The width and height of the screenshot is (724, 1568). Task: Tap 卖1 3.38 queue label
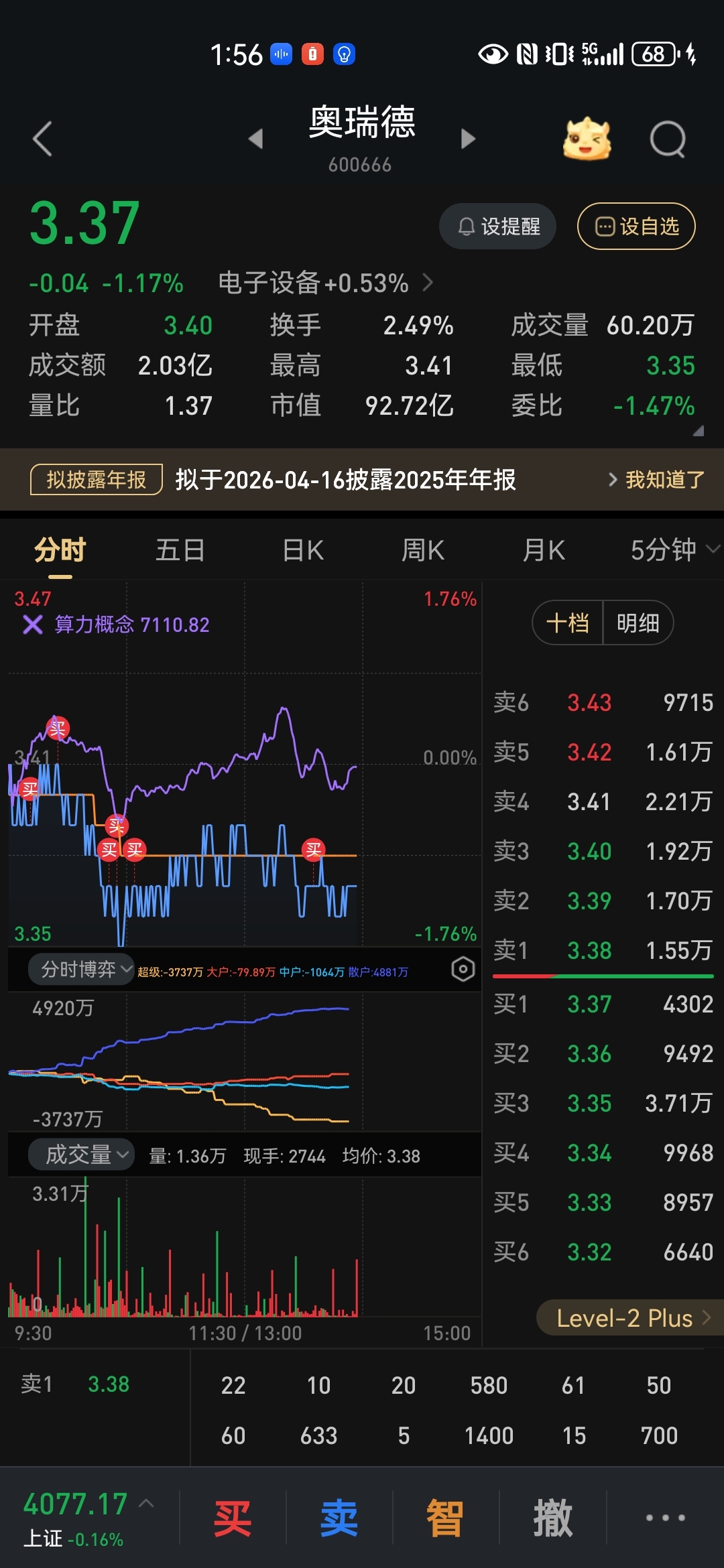click(x=75, y=1384)
